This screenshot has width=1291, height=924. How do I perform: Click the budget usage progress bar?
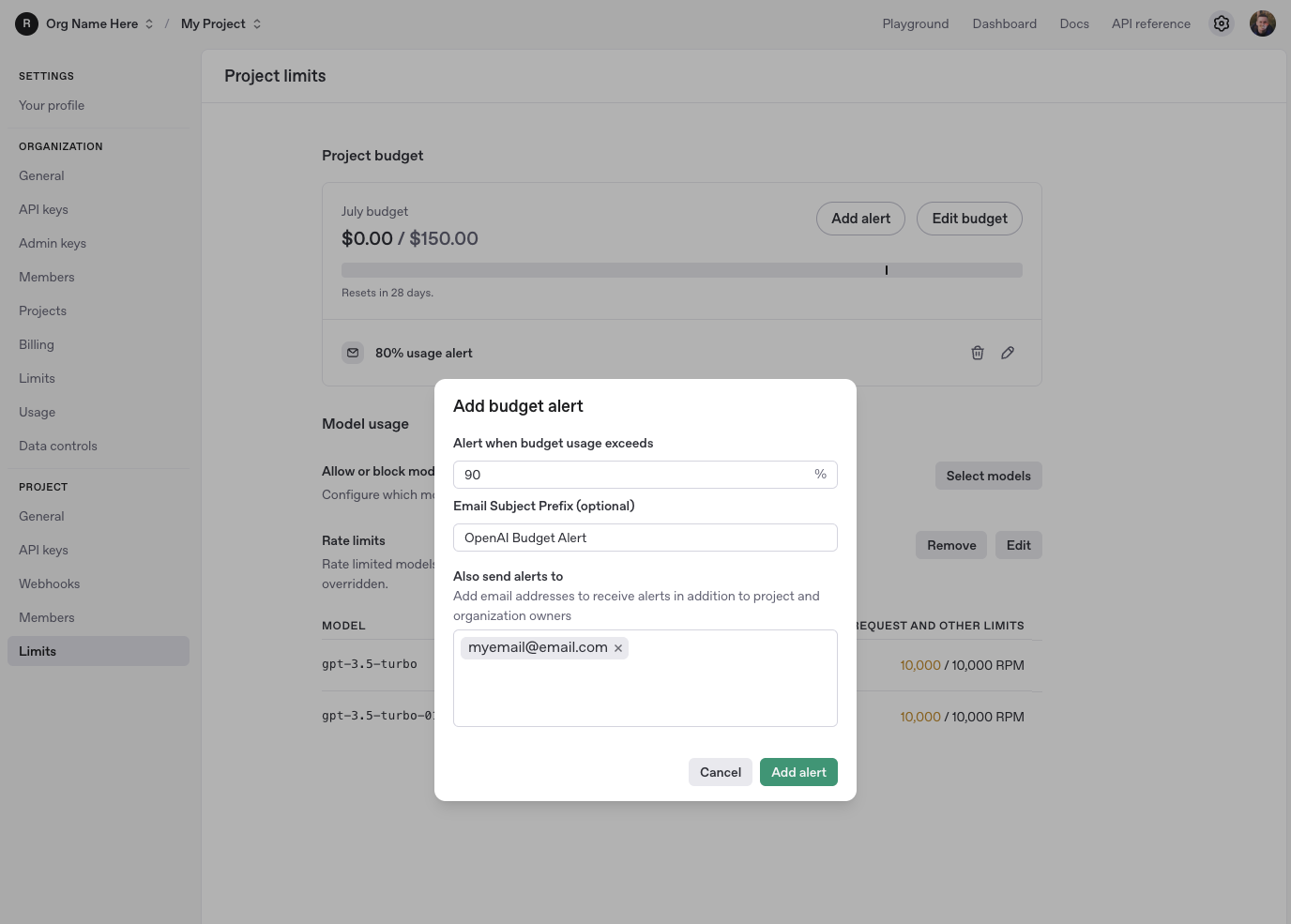[682, 270]
